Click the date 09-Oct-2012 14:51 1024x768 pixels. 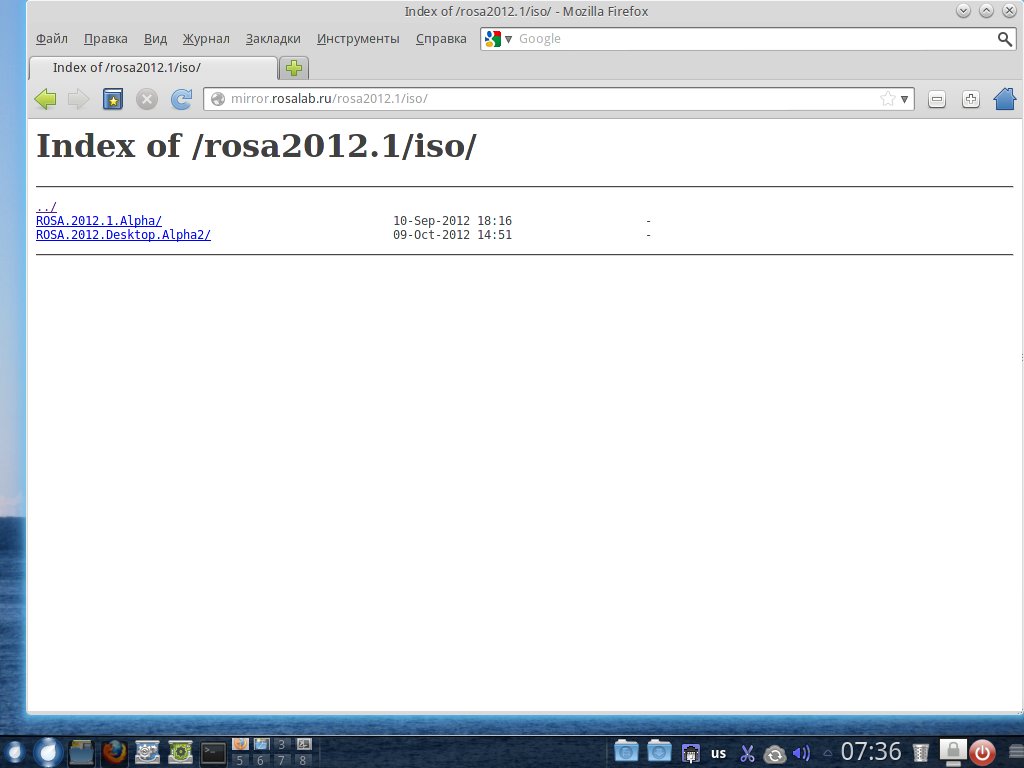point(453,235)
